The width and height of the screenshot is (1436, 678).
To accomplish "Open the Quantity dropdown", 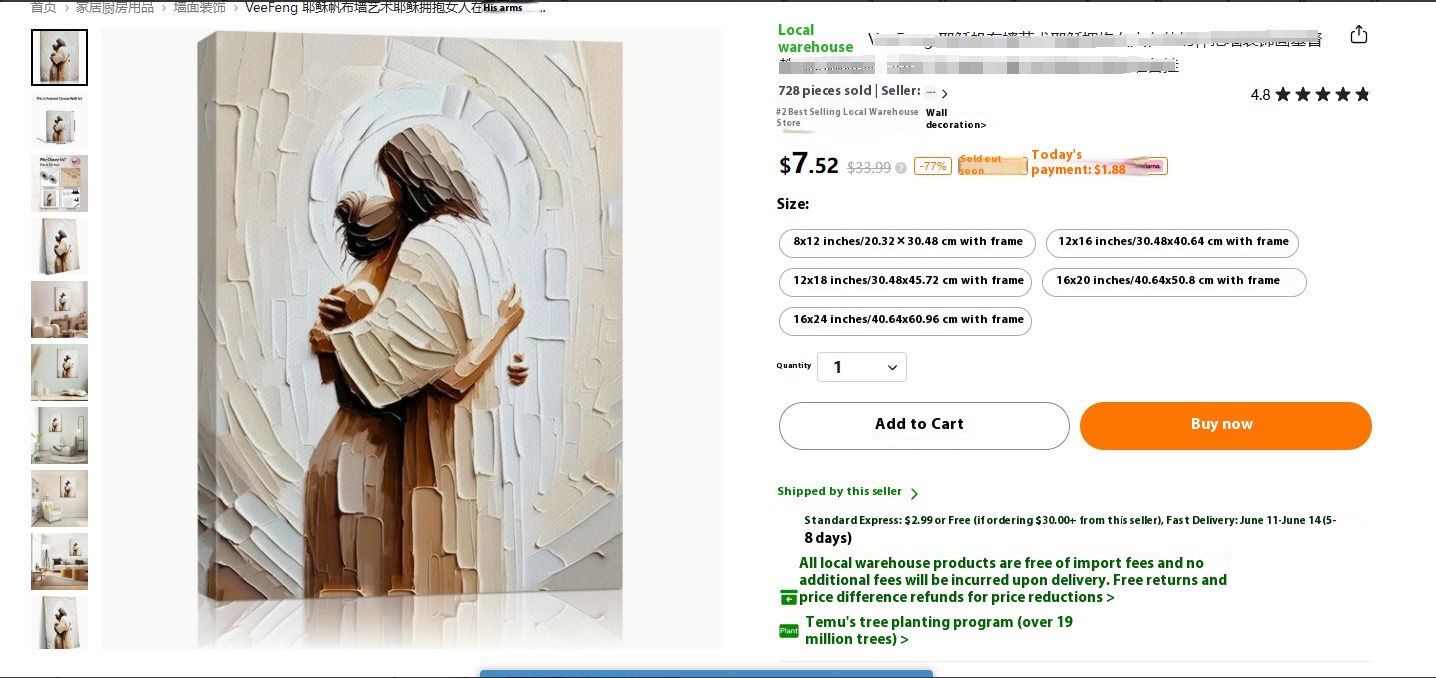I will tap(862, 367).
